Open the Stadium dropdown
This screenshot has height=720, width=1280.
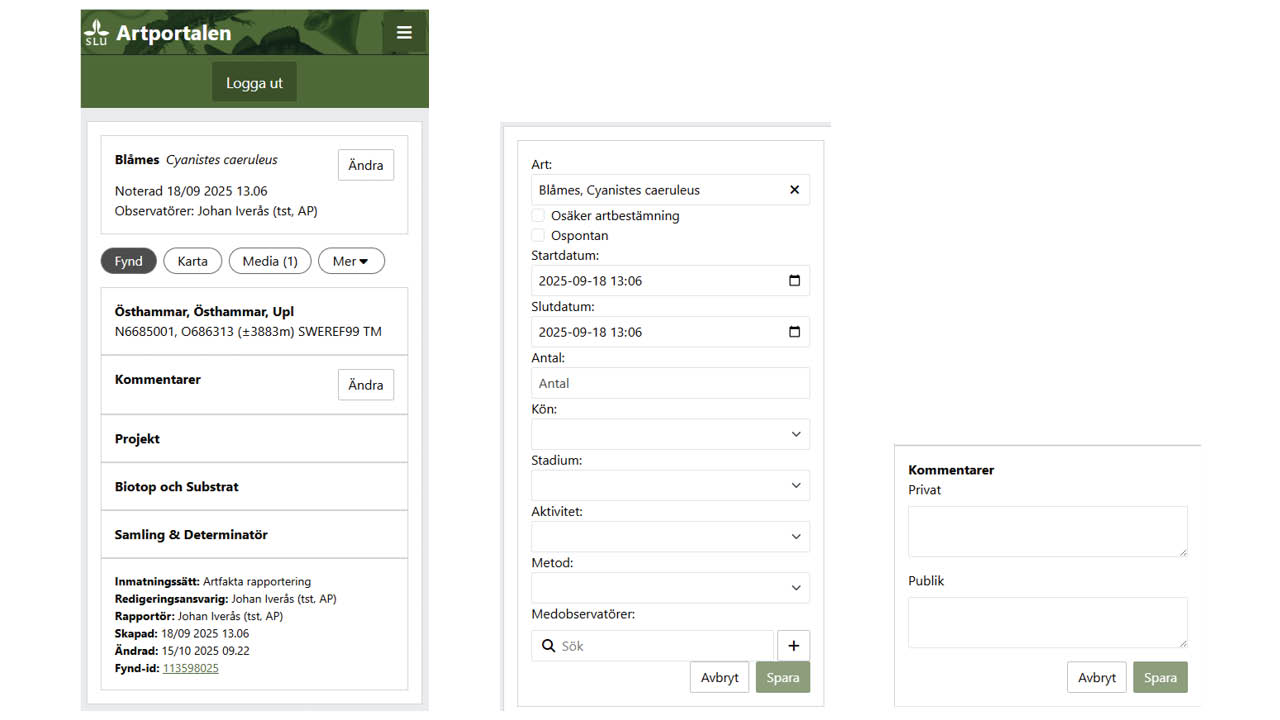670,485
